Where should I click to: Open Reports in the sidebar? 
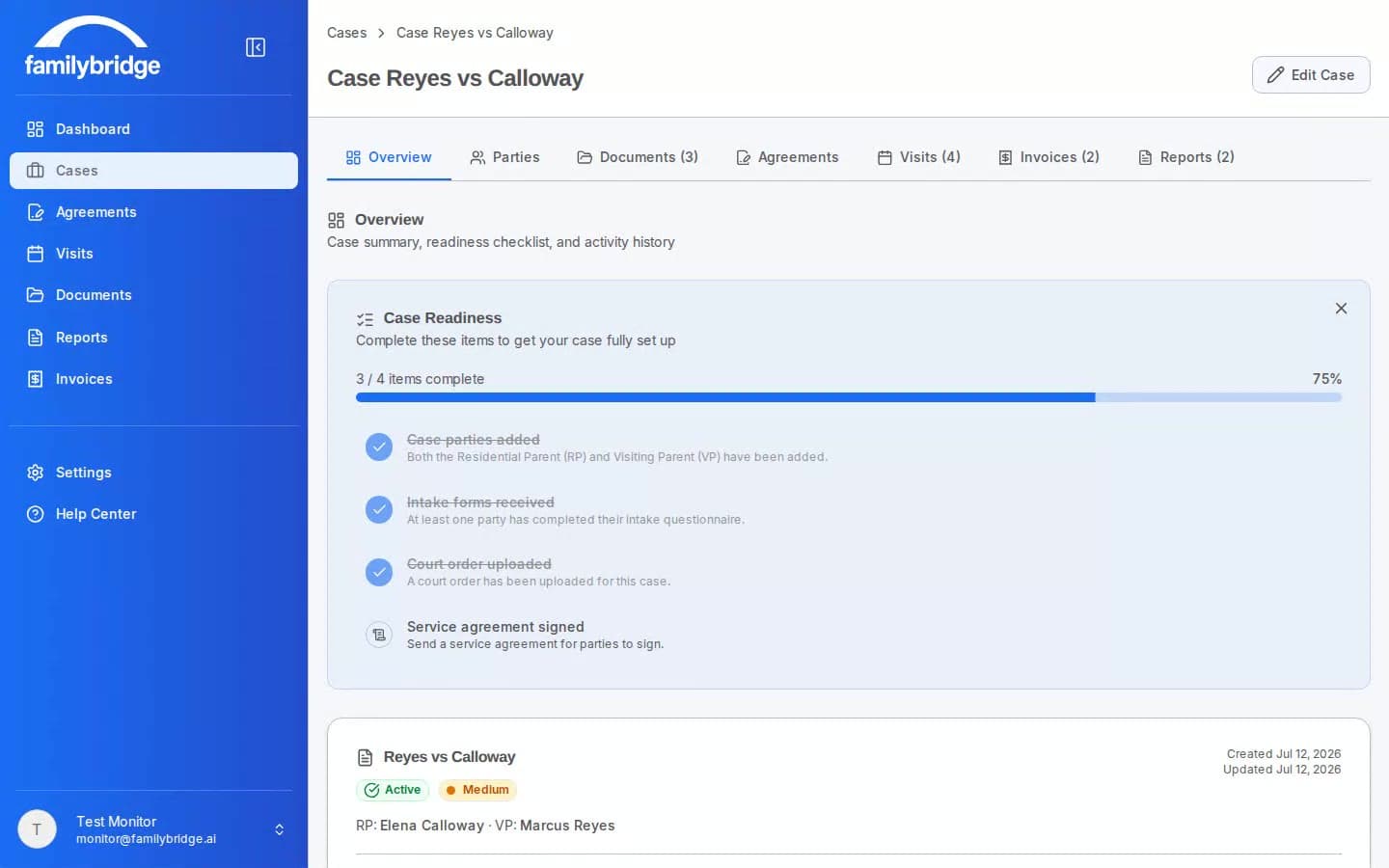153,338
